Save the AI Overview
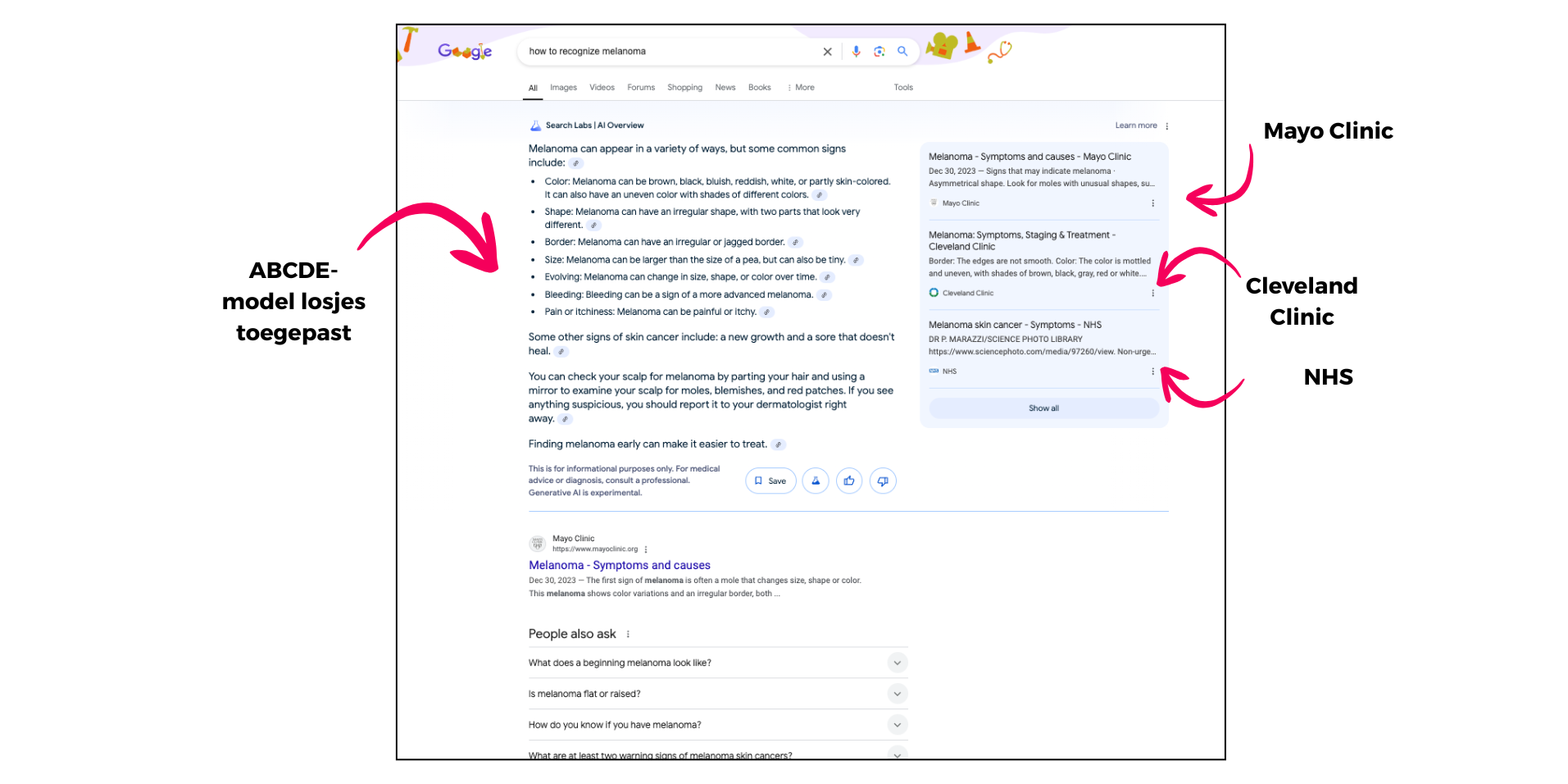The width and height of the screenshot is (1568, 784). pos(770,481)
